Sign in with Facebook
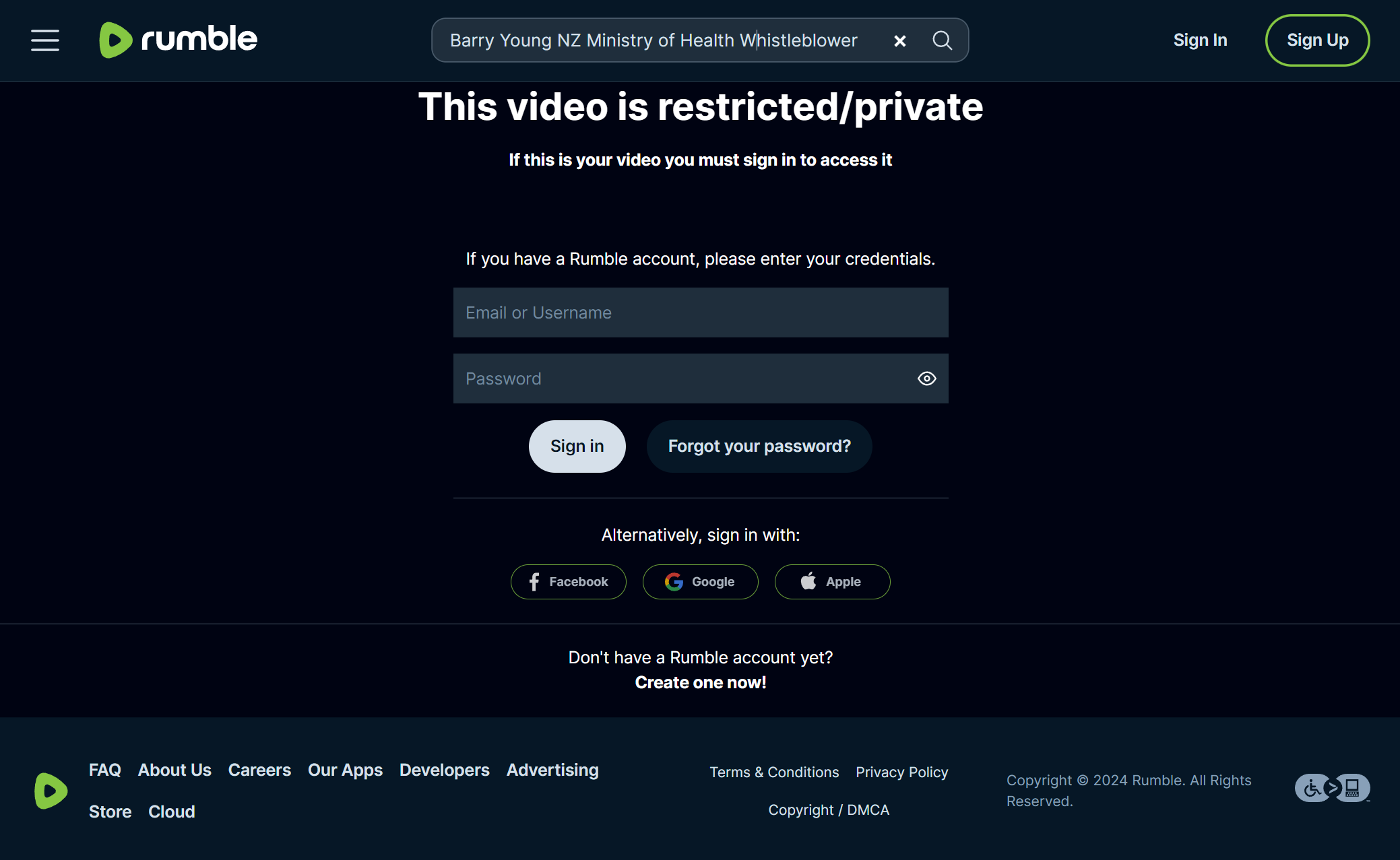The height and width of the screenshot is (860, 1400). (568, 582)
